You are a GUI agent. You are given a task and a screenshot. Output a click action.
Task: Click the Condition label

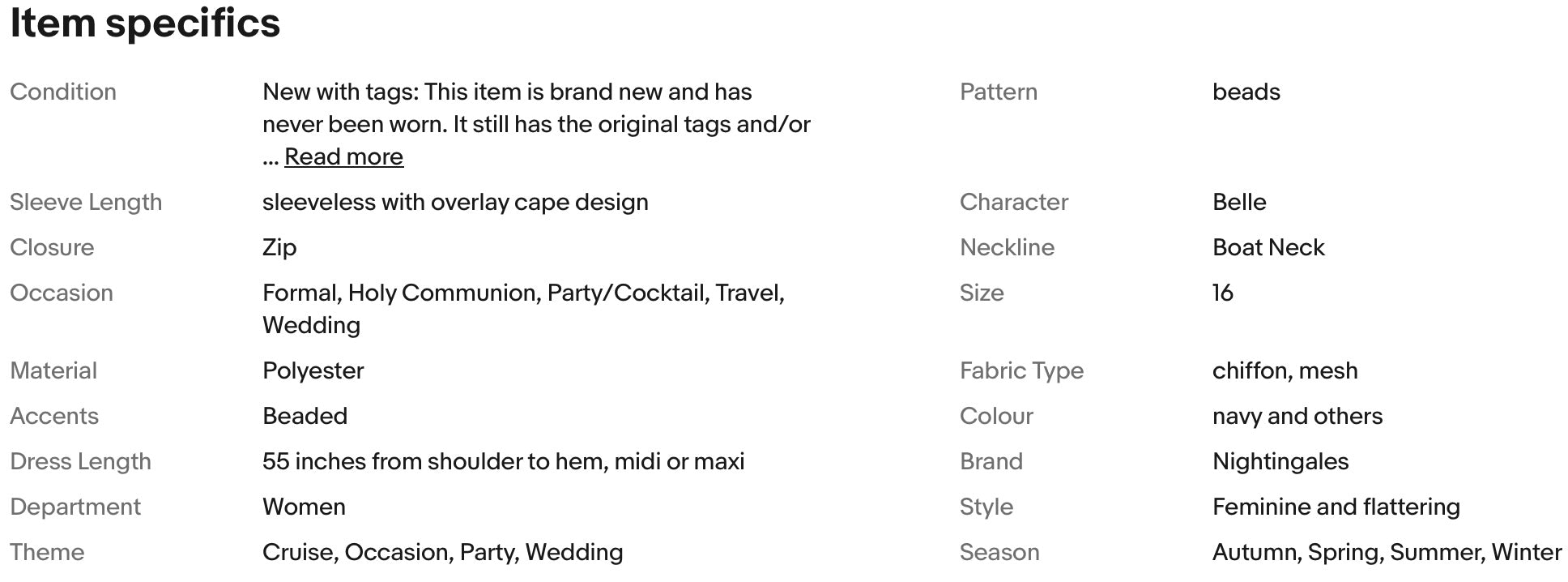tap(63, 92)
